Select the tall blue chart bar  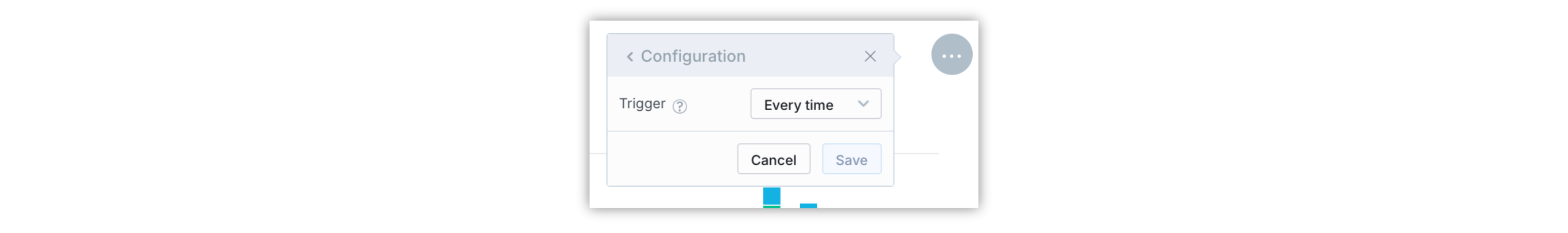point(772,196)
